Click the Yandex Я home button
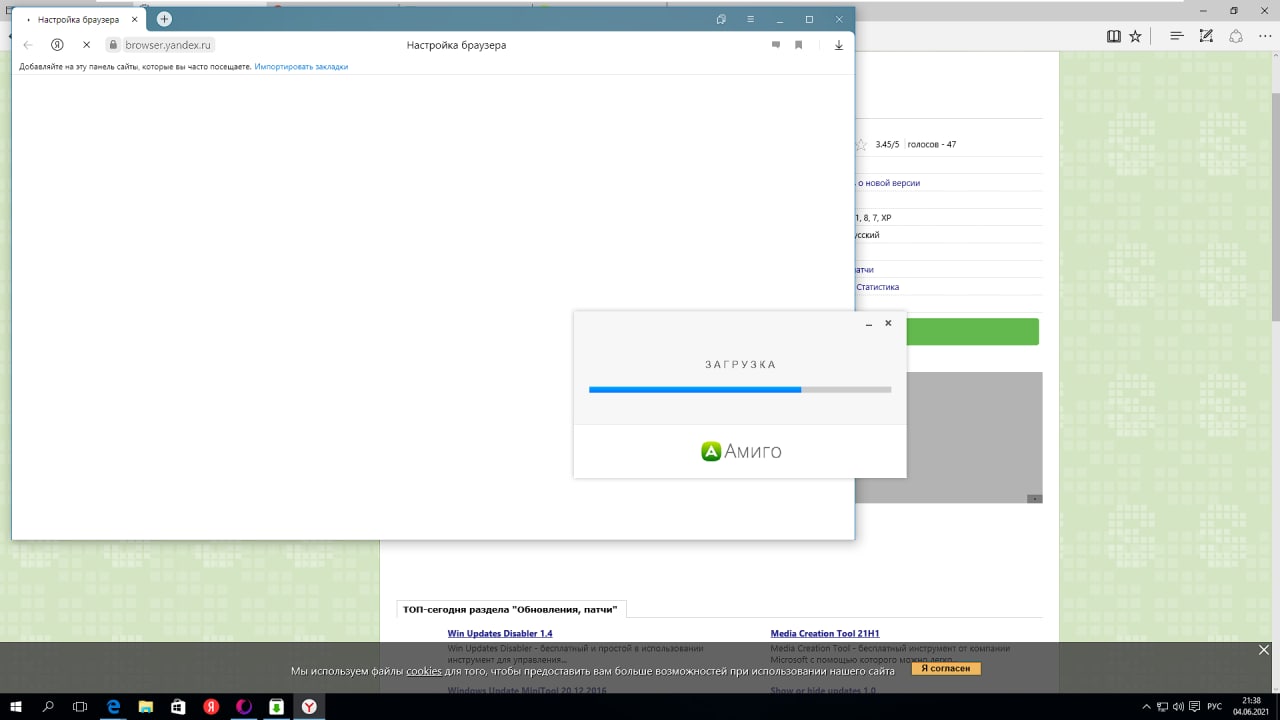1280x720 pixels. pyautogui.click(x=57, y=45)
